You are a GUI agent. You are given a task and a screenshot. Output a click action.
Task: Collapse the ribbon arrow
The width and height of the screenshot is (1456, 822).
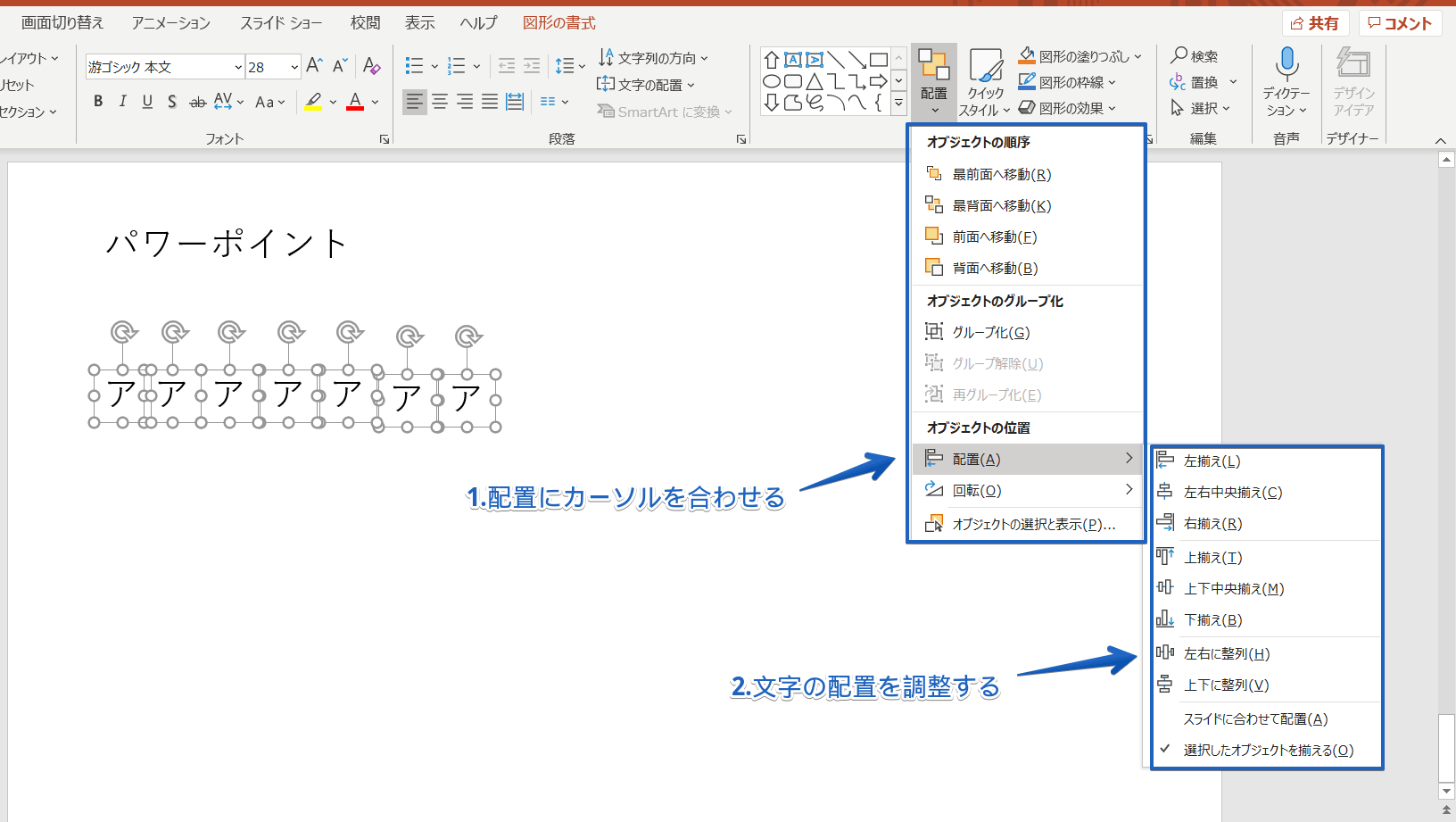(x=1440, y=140)
